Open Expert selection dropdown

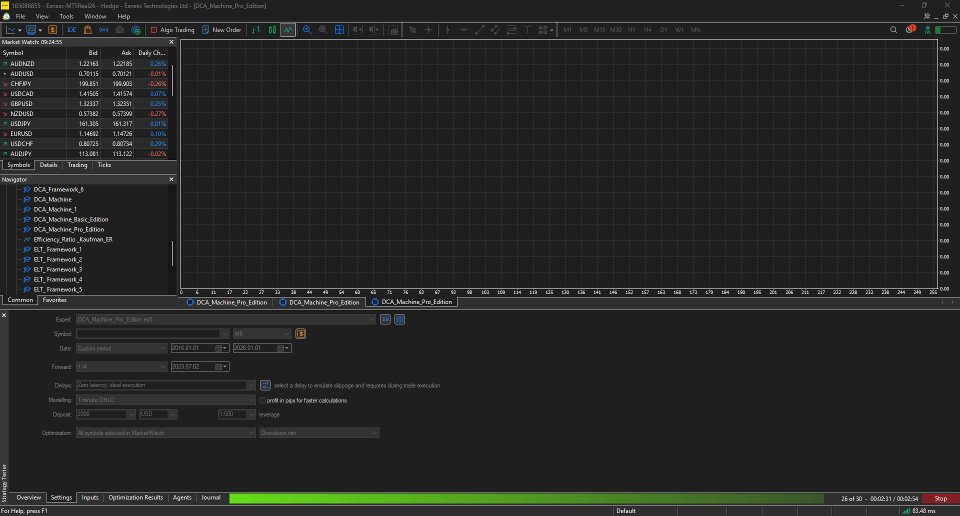pos(371,320)
